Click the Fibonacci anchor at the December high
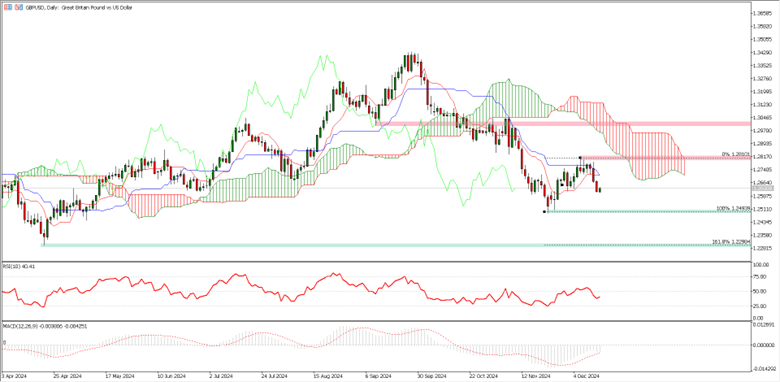The height and width of the screenshot is (382, 780). (580, 158)
